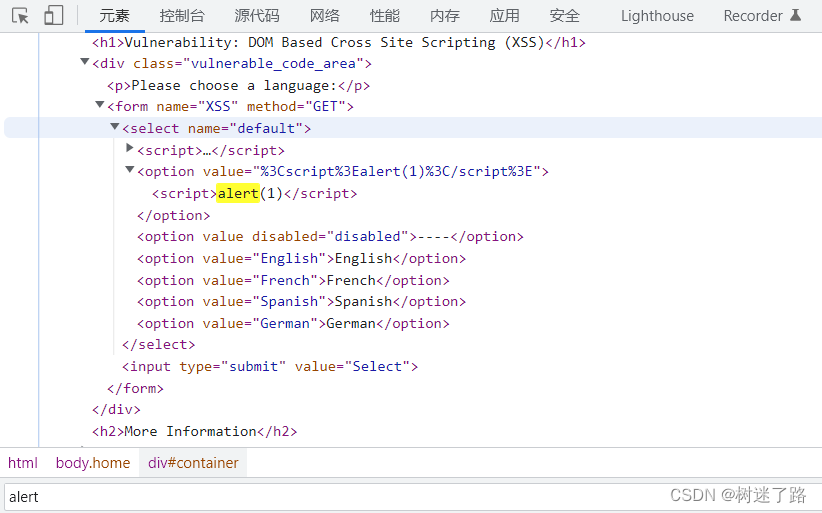Switch to the 网络 tab
Image resolution: width=822 pixels, height=513 pixels.
(325, 16)
